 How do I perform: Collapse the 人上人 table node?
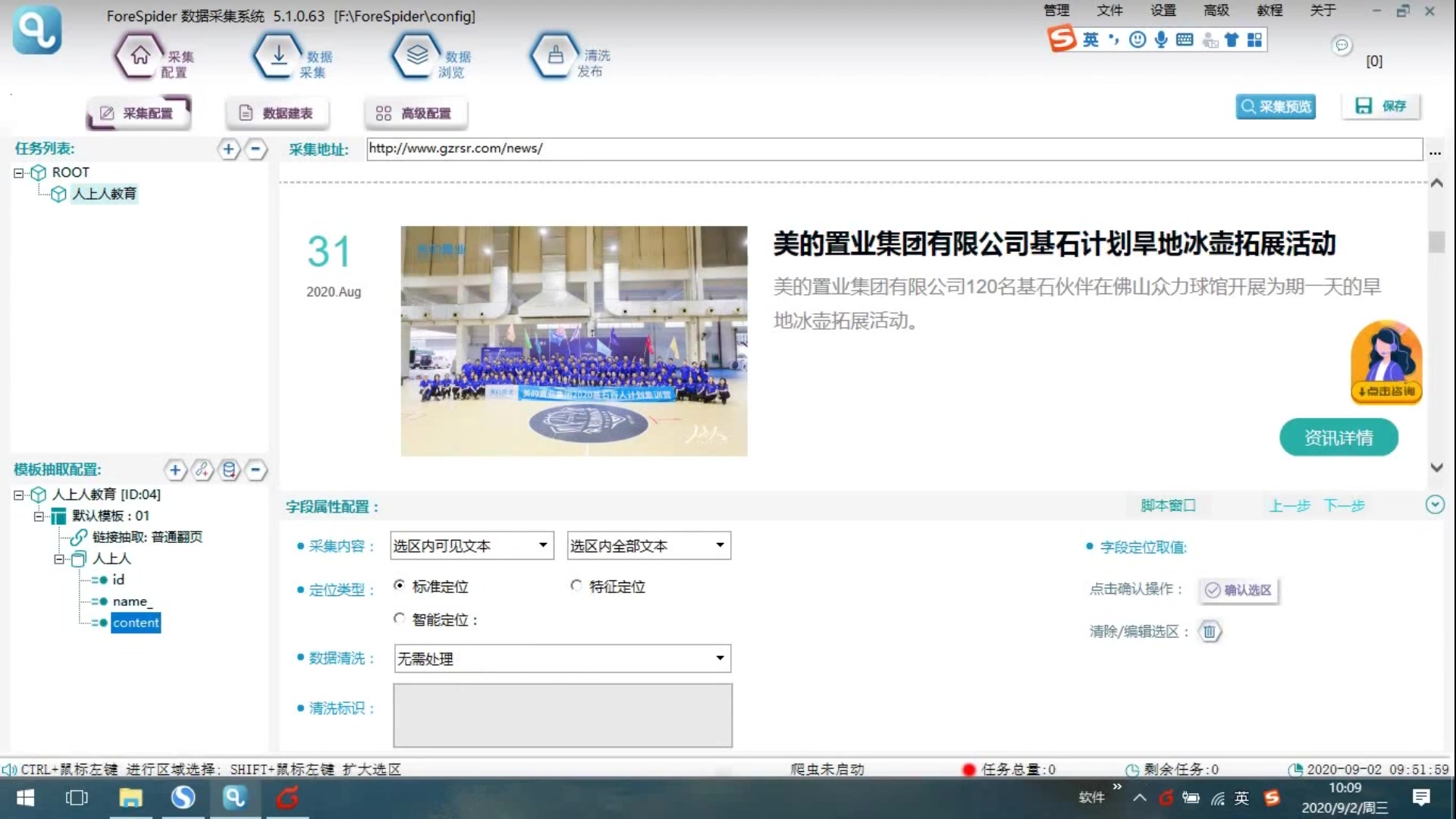point(59,560)
